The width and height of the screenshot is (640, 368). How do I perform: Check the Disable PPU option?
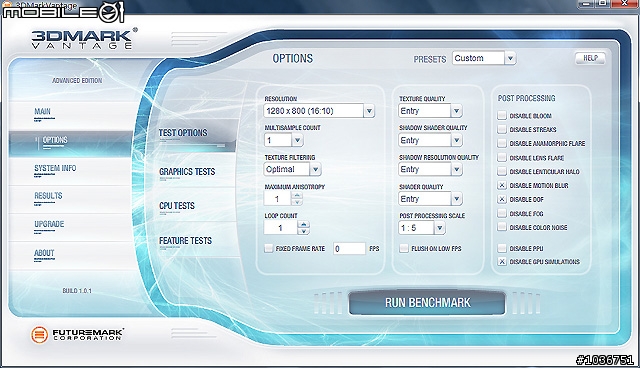[502, 248]
